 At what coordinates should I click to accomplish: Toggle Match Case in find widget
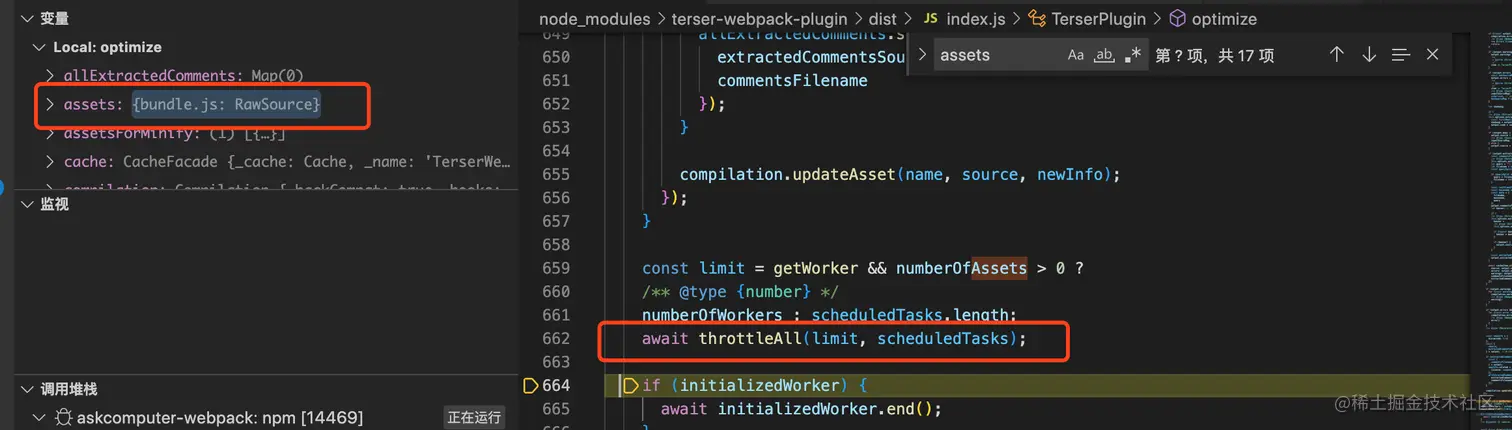pyautogui.click(x=1076, y=55)
